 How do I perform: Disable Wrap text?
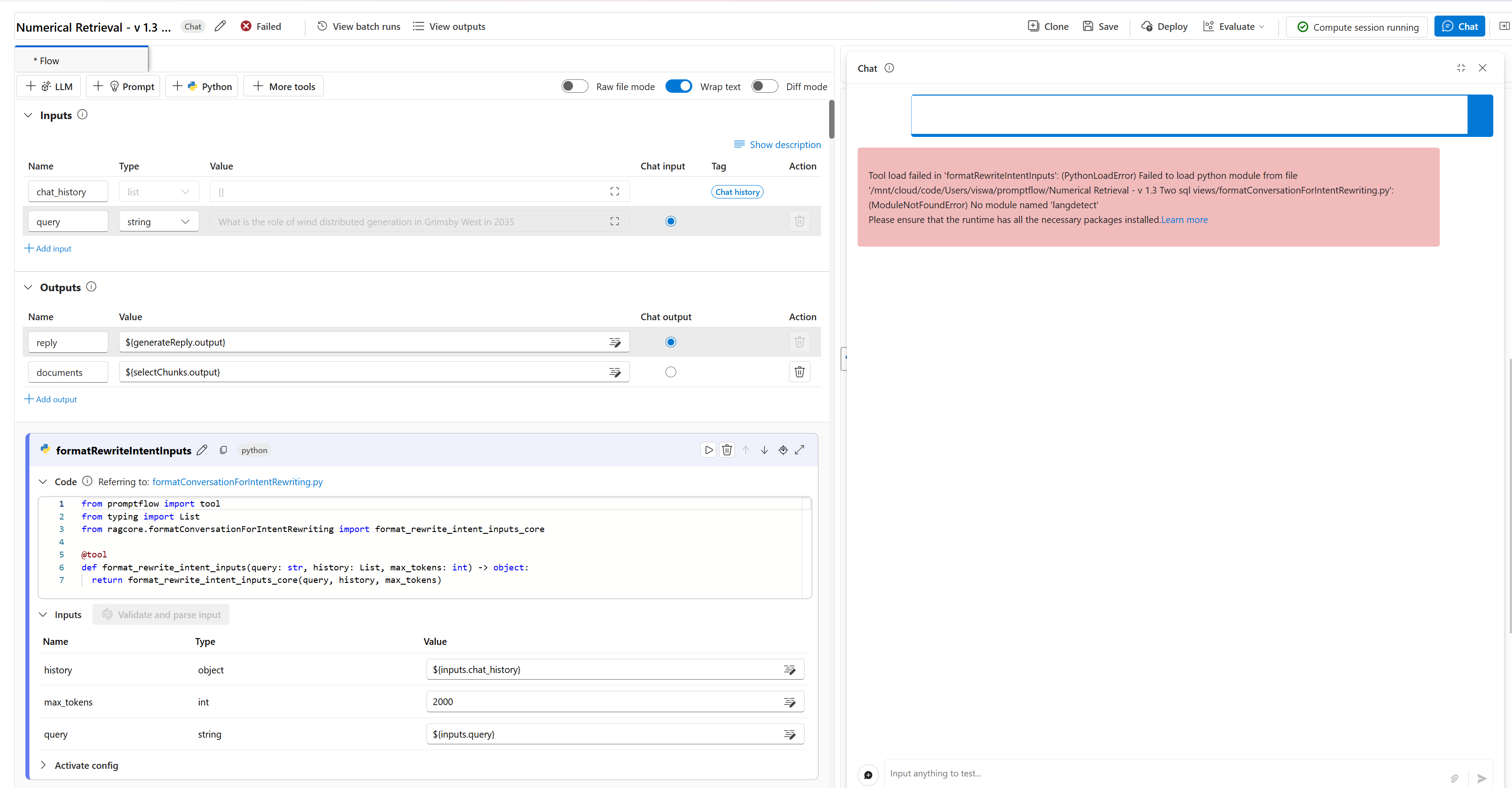click(x=678, y=86)
